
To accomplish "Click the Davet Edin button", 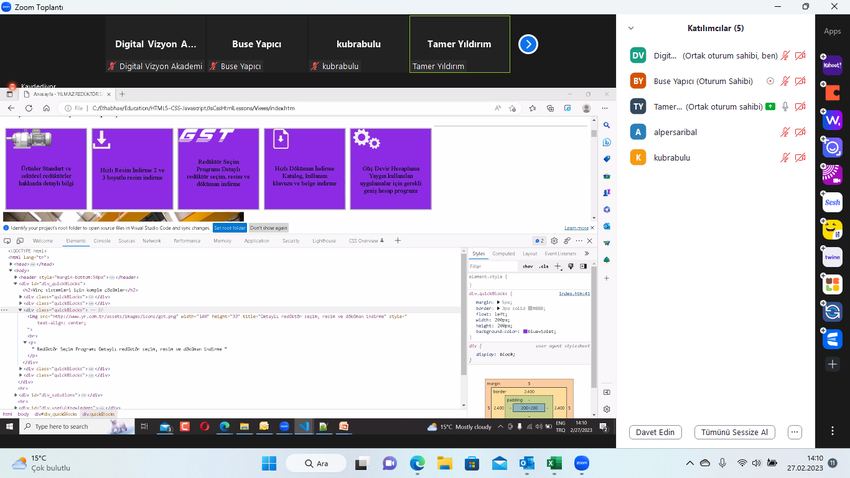I will coord(655,432).
